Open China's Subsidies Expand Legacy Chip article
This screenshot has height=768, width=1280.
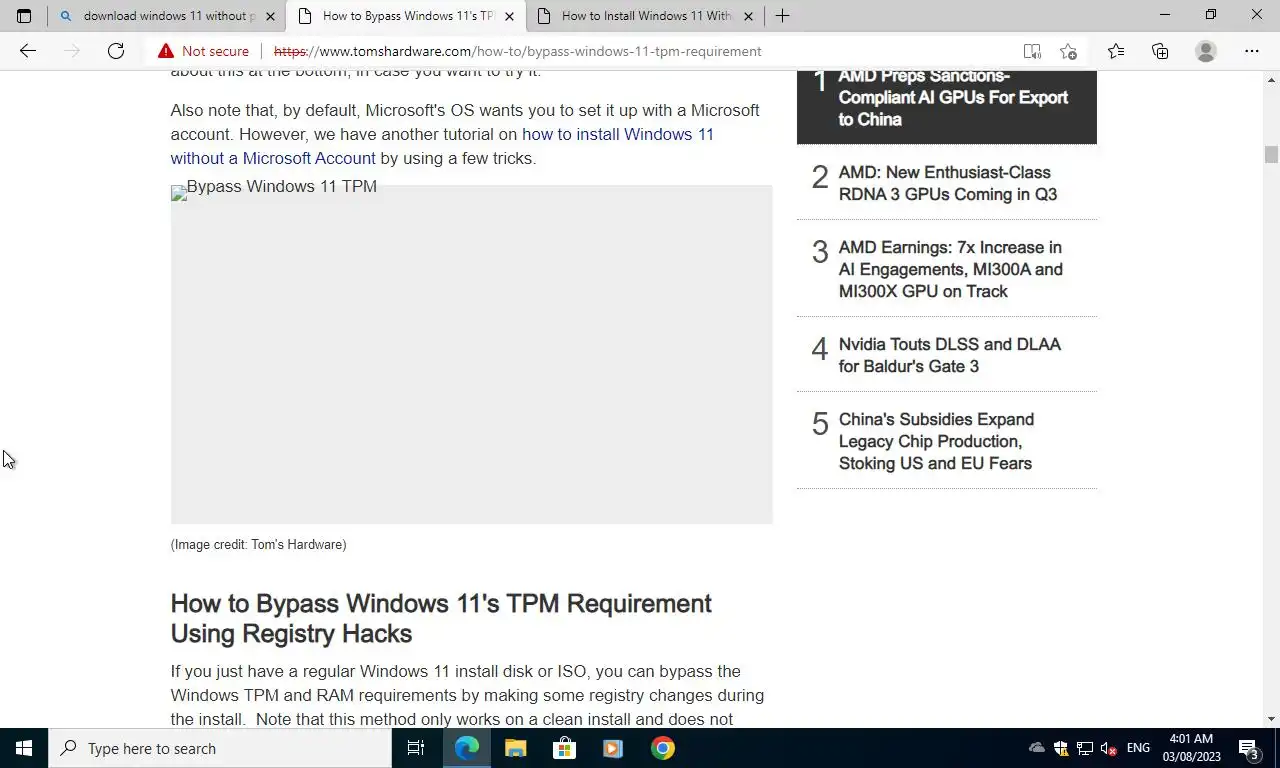click(936, 441)
